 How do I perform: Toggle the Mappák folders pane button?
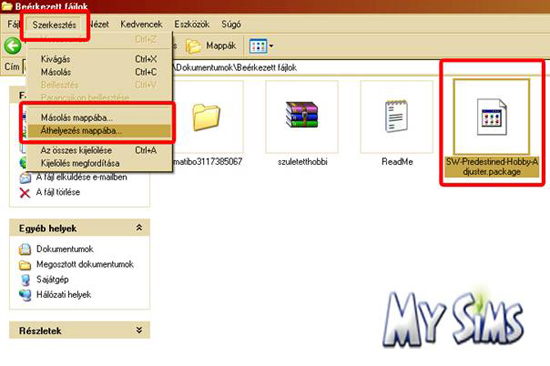point(211,46)
